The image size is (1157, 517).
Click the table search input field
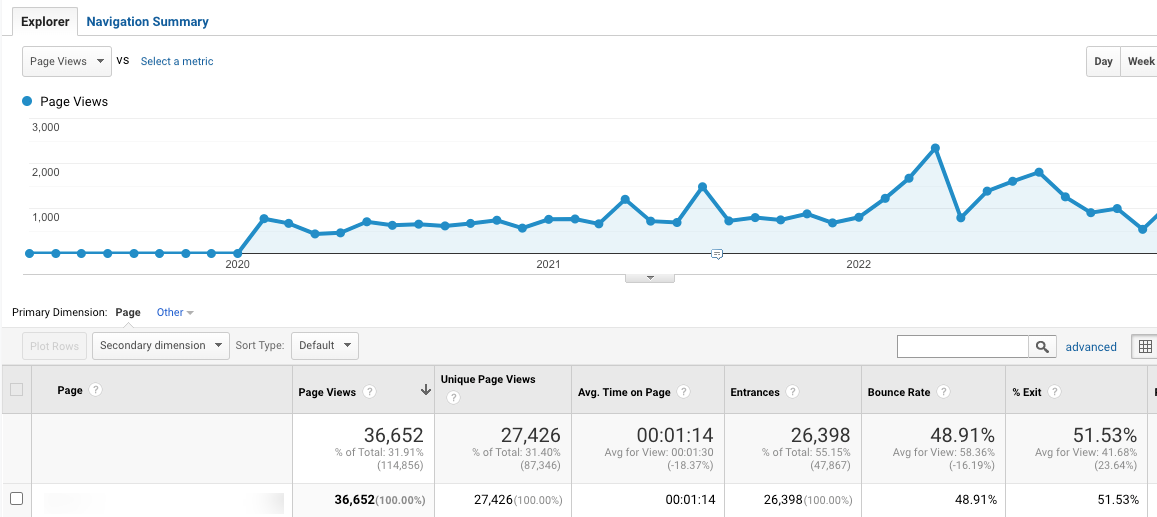963,346
